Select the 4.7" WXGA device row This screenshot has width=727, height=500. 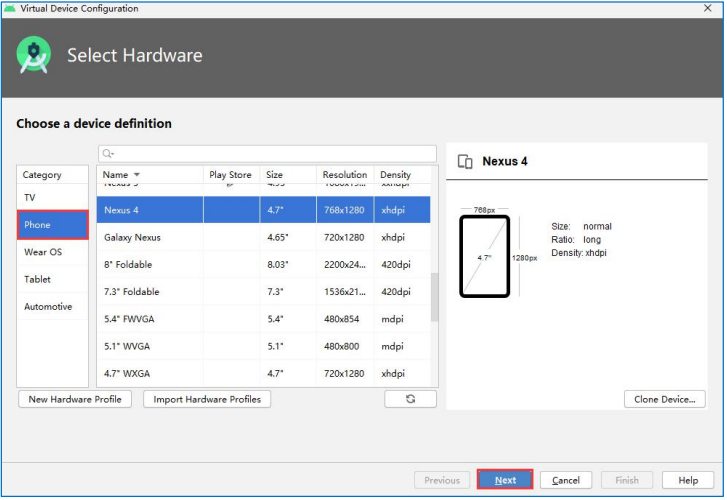tap(265, 374)
